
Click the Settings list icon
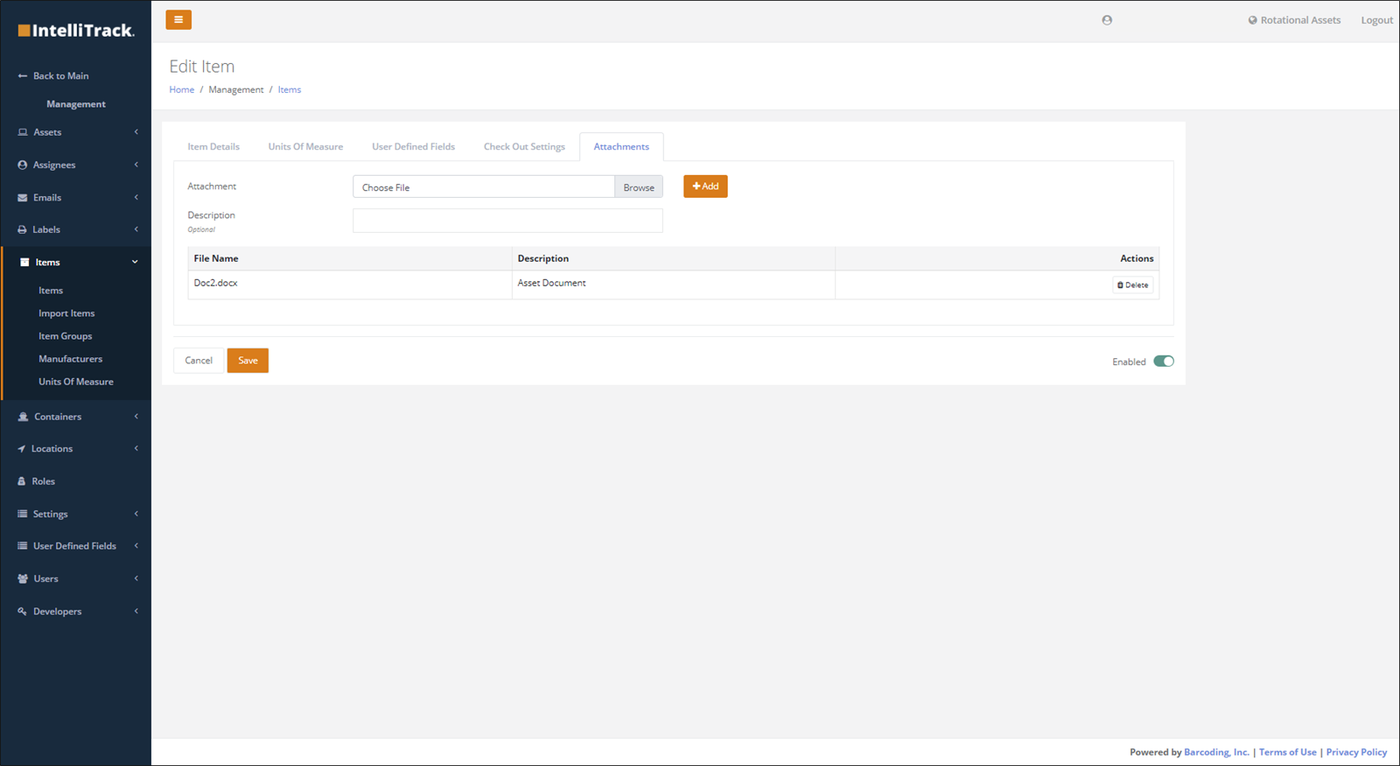23,514
